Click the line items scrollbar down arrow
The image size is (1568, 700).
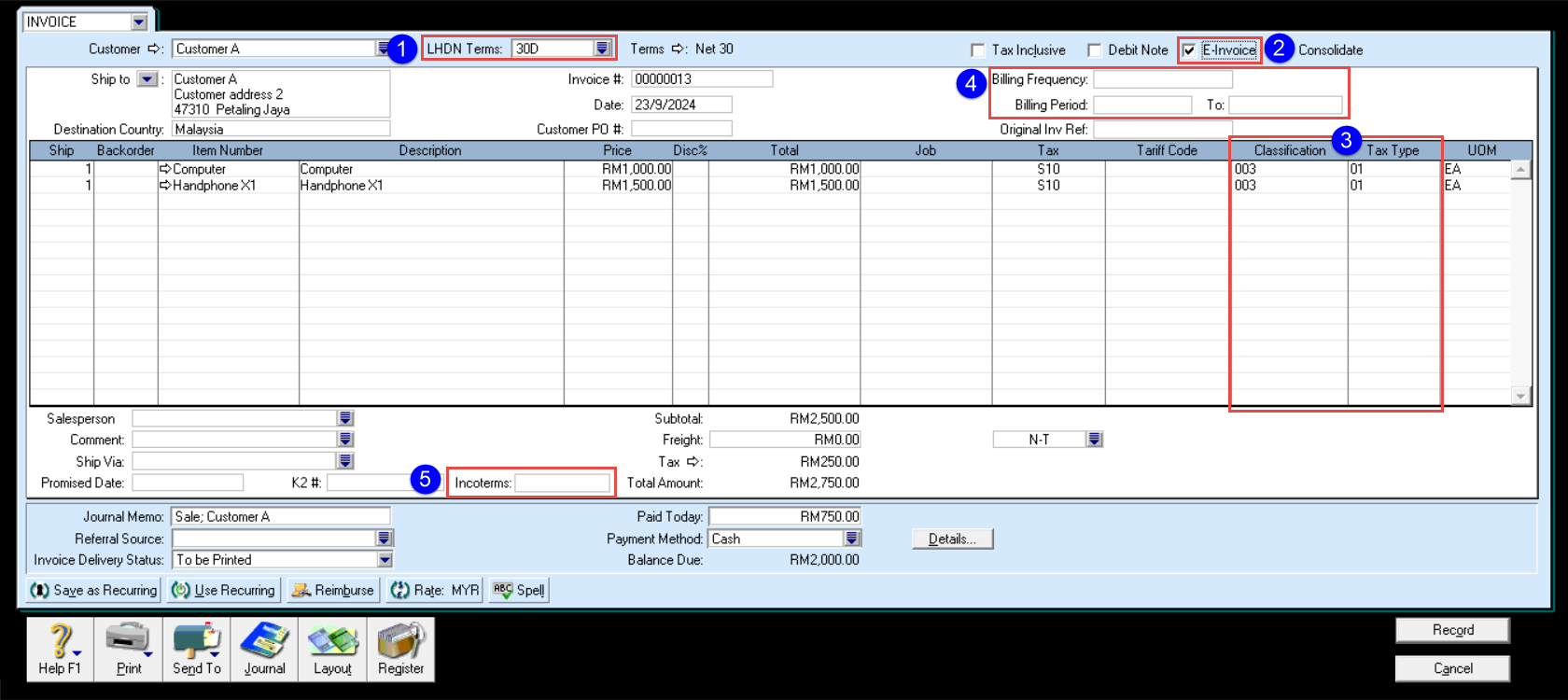(1520, 397)
